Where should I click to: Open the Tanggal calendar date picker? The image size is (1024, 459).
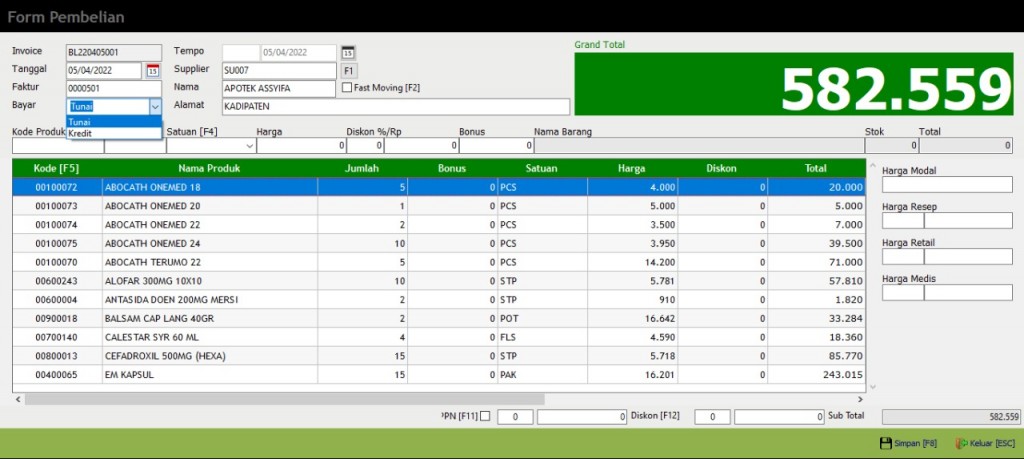pos(153,70)
